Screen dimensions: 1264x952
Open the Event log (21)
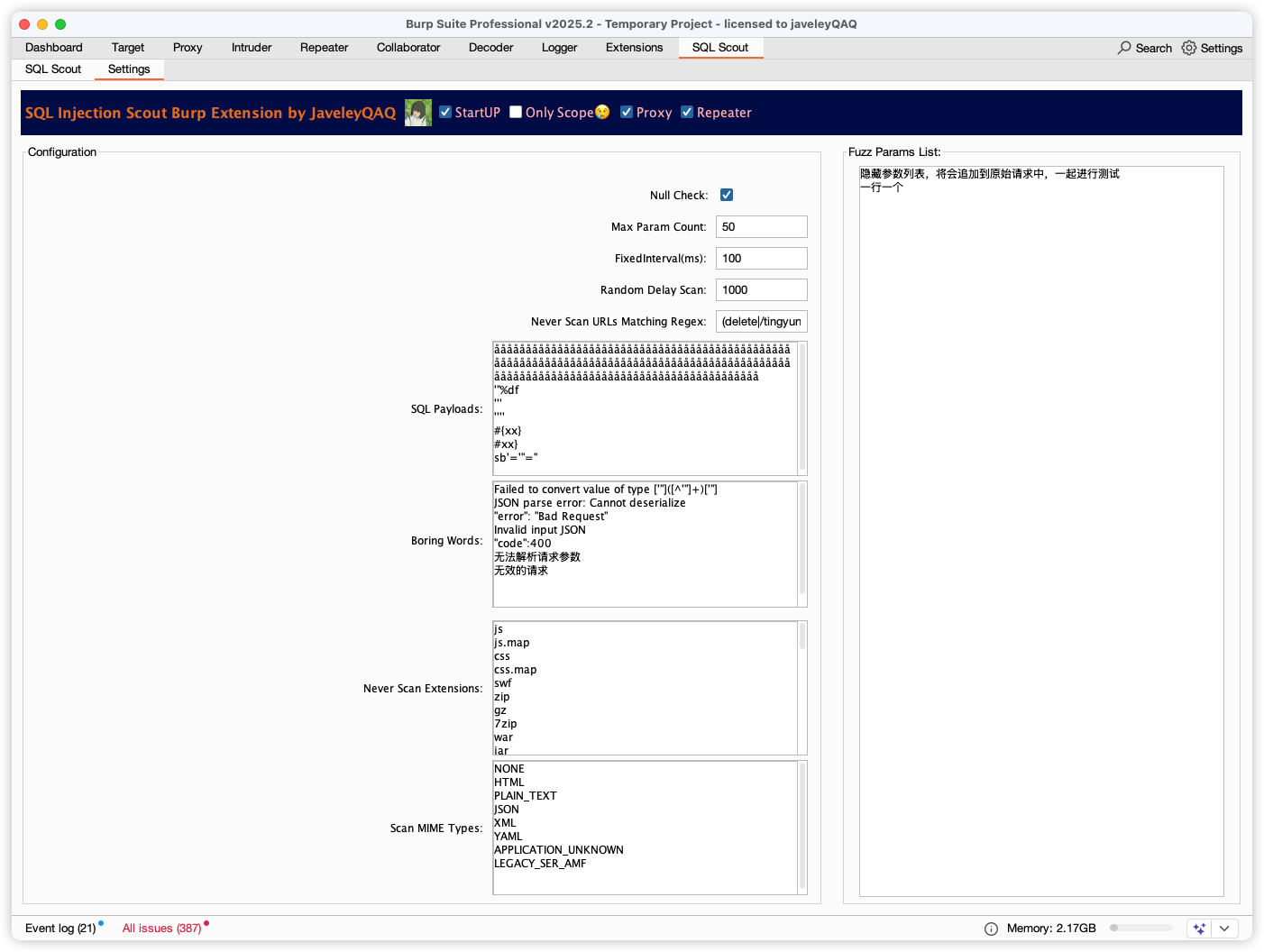60,929
